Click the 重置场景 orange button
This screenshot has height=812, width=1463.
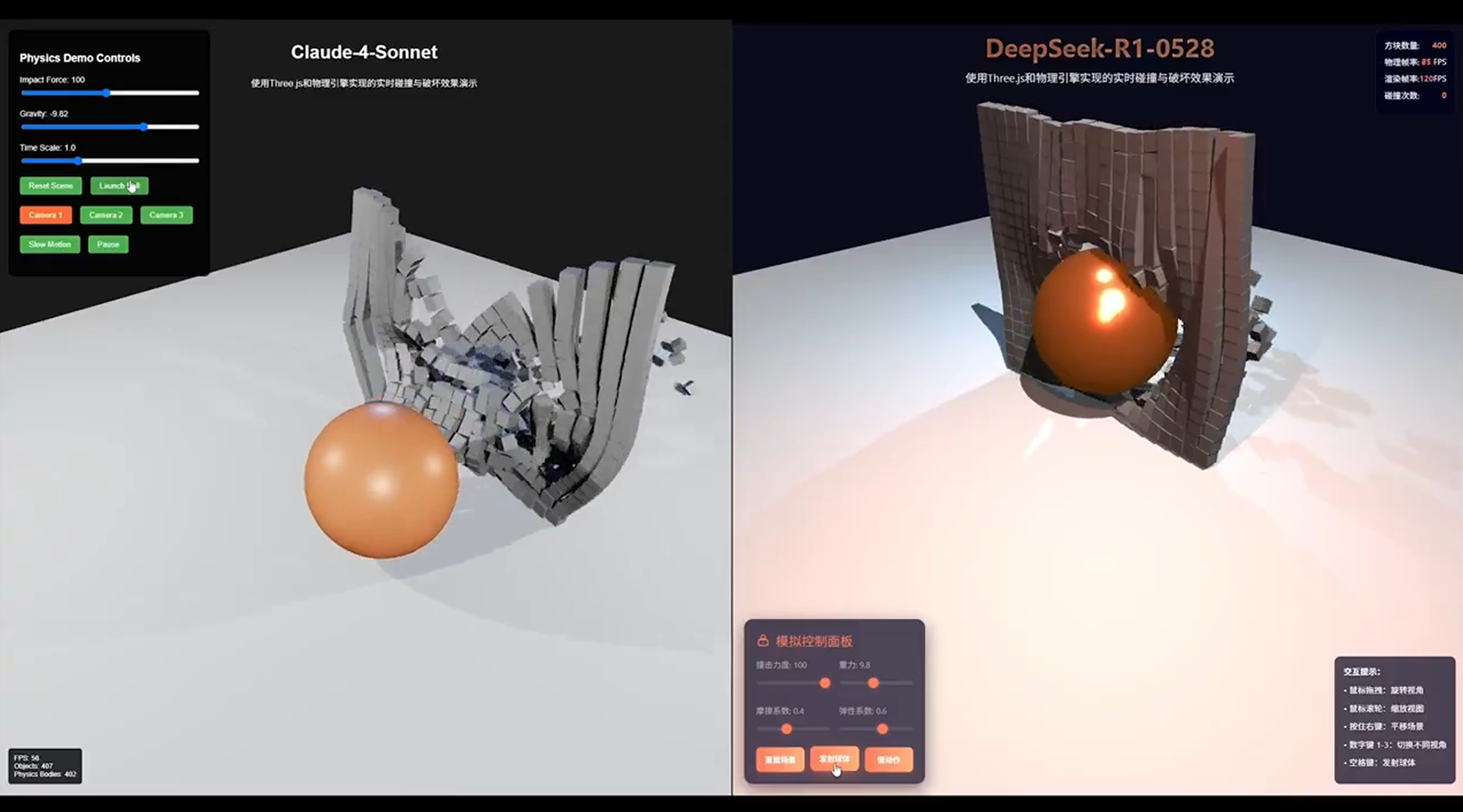(780, 759)
